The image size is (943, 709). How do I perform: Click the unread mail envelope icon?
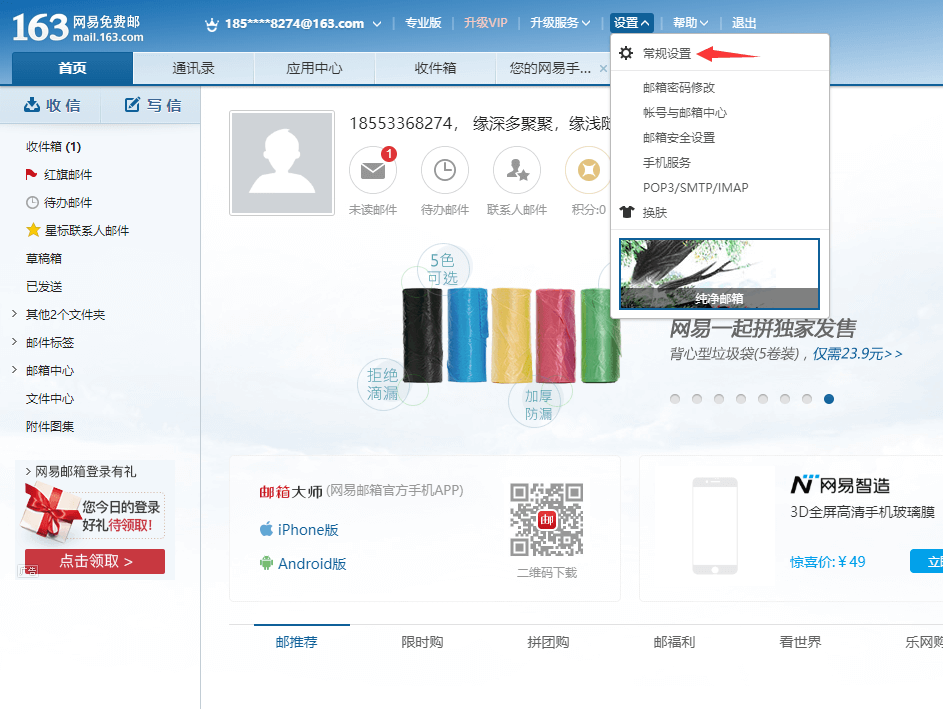coord(372,171)
